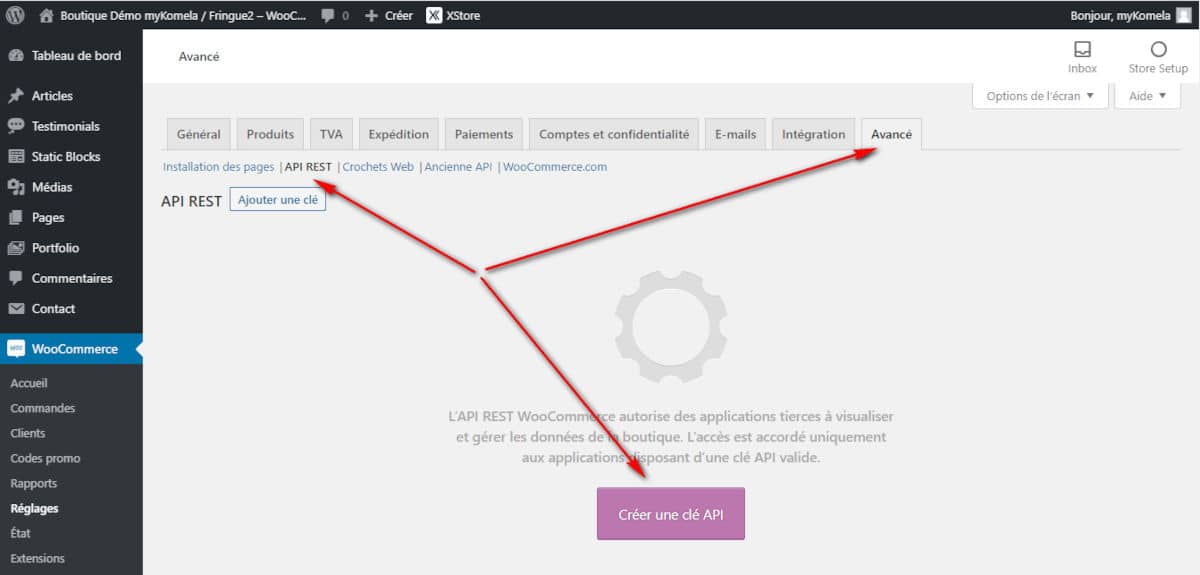The width and height of the screenshot is (1200, 575).
Task: Open the Articles menu item
Action: [x=71, y=96]
